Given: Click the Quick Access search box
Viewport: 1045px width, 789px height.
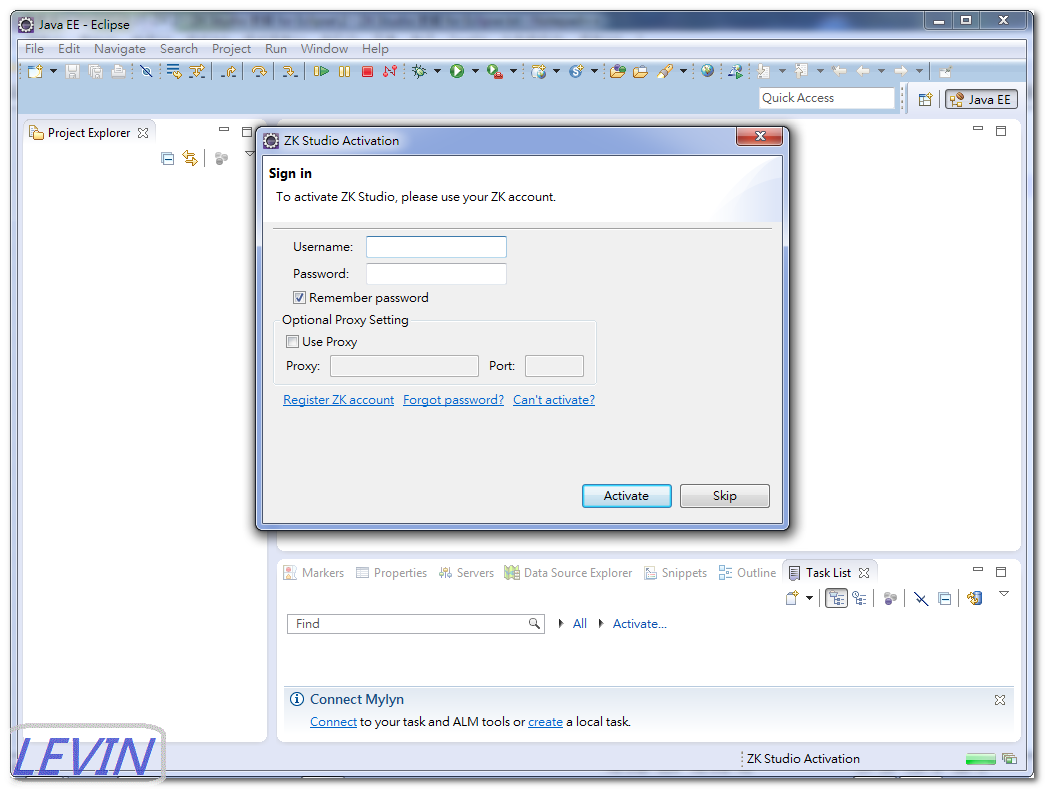Looking at the screenshot, I should (x=826, y=98).
